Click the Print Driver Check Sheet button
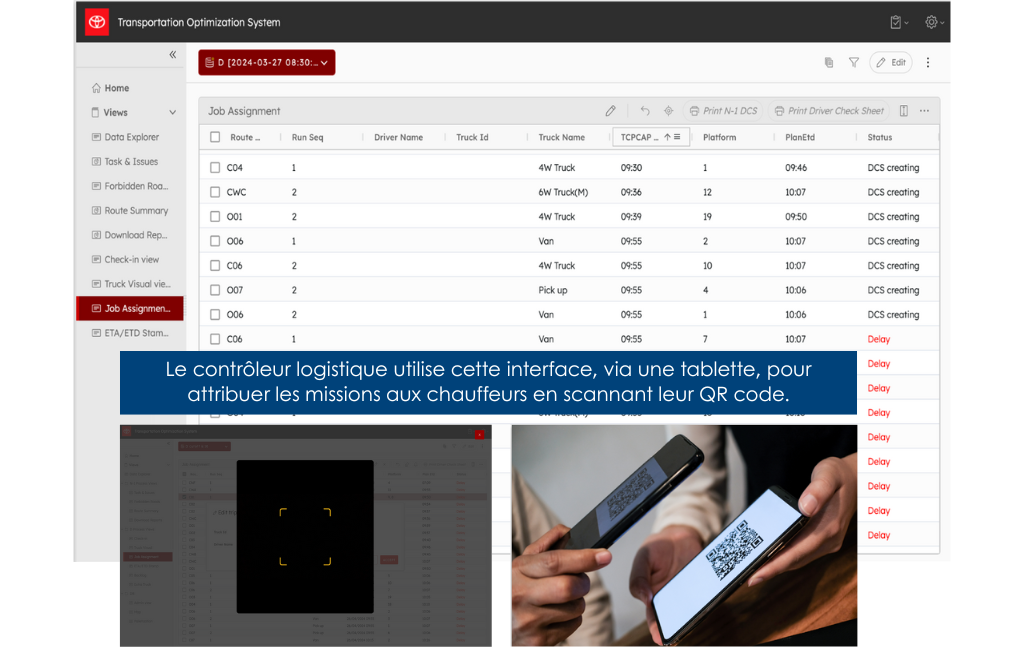Viewport: 1024px width, 647px height. click(x=829, y=111)
